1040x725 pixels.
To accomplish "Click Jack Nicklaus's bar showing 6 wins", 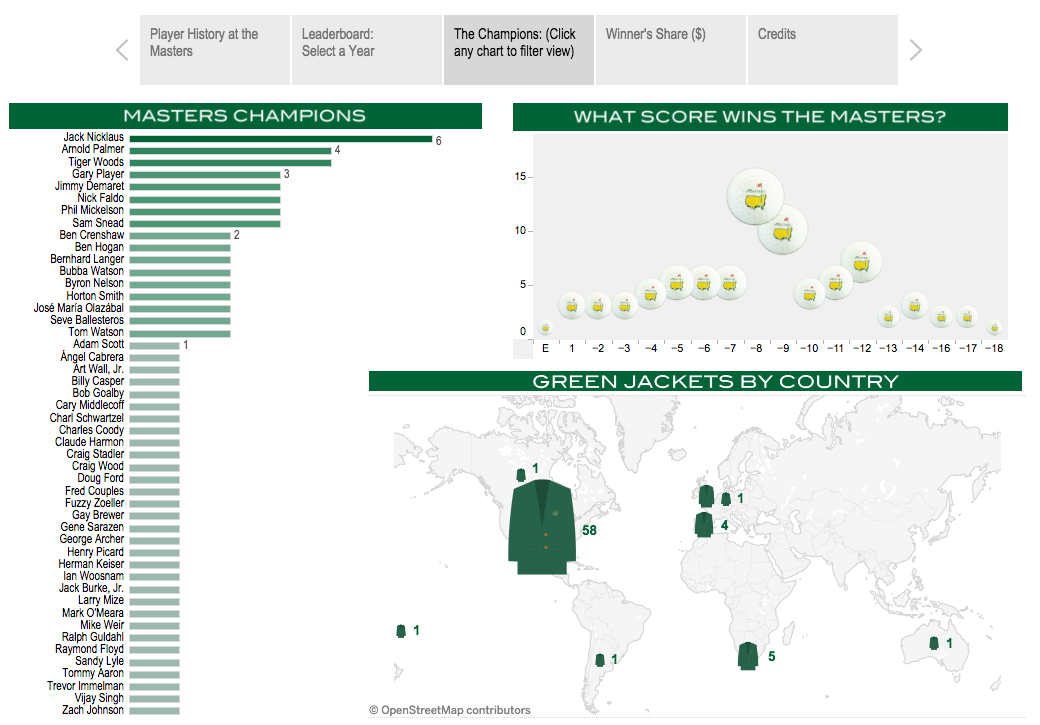I will pos(281,139).
